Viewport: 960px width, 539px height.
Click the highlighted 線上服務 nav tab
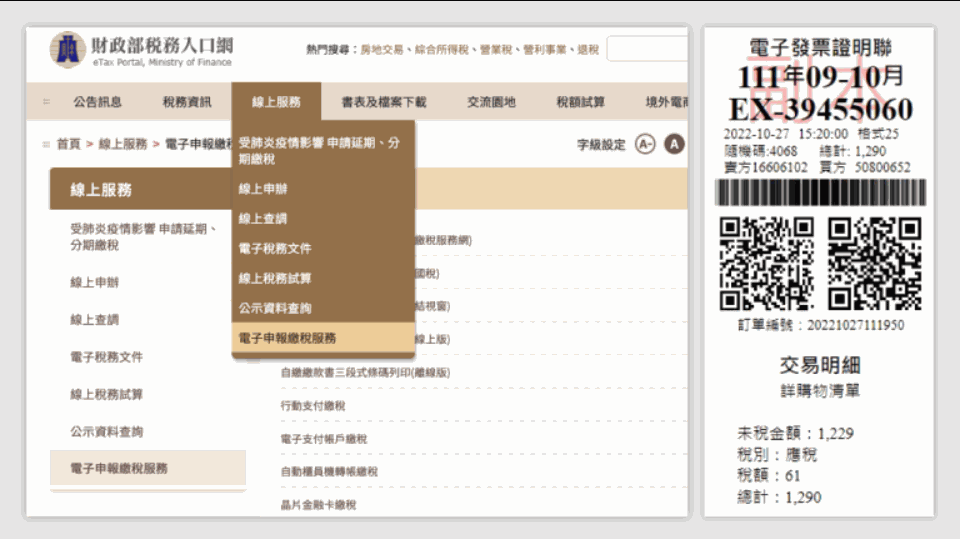276,102
